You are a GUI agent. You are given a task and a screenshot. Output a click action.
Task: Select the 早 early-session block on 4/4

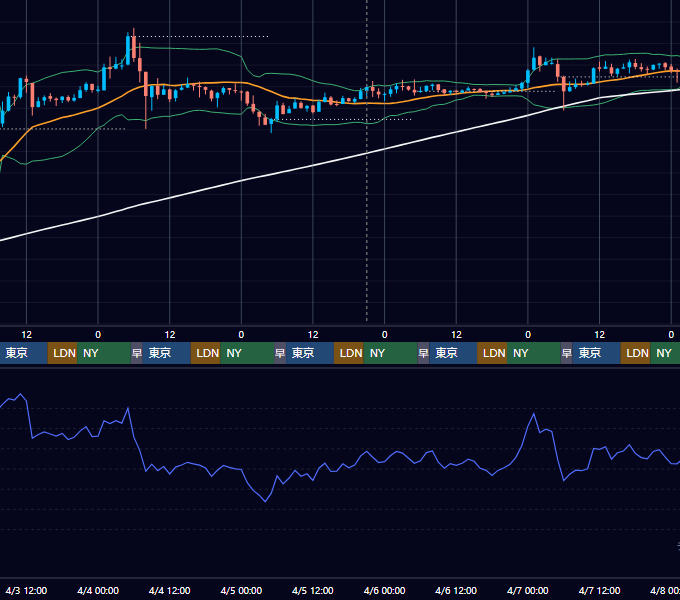pyautogui.click(x=137, y=353)
